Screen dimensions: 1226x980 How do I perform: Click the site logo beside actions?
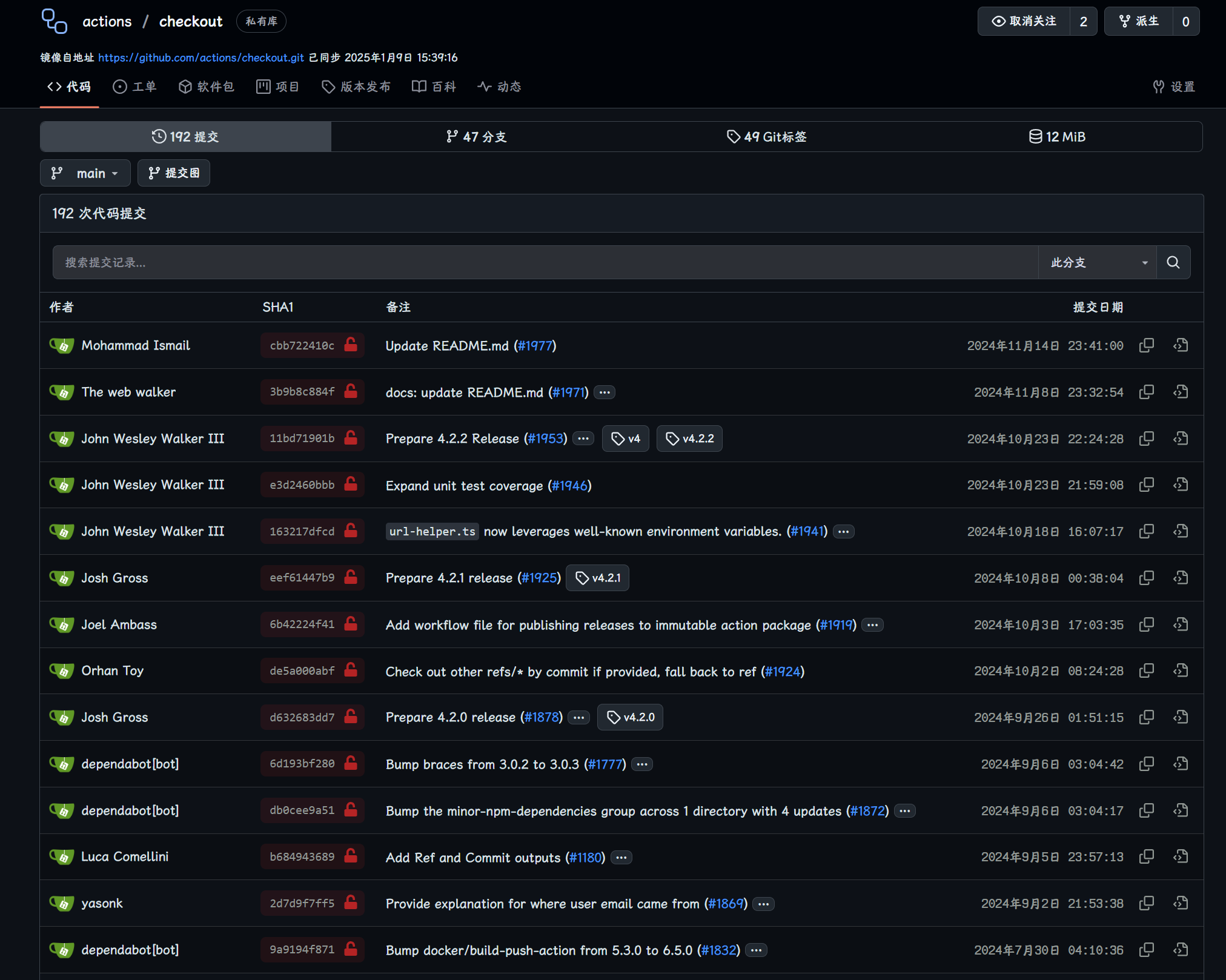[x=55, y=21]
